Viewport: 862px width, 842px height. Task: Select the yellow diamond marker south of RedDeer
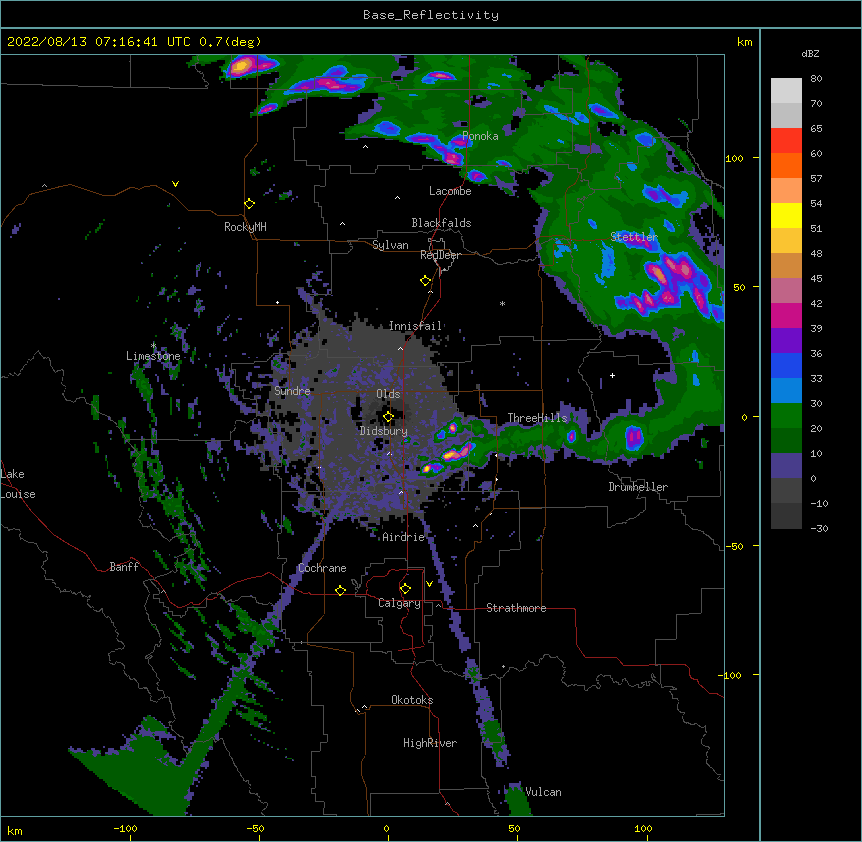pyautogui.click(x=426, y=281)
